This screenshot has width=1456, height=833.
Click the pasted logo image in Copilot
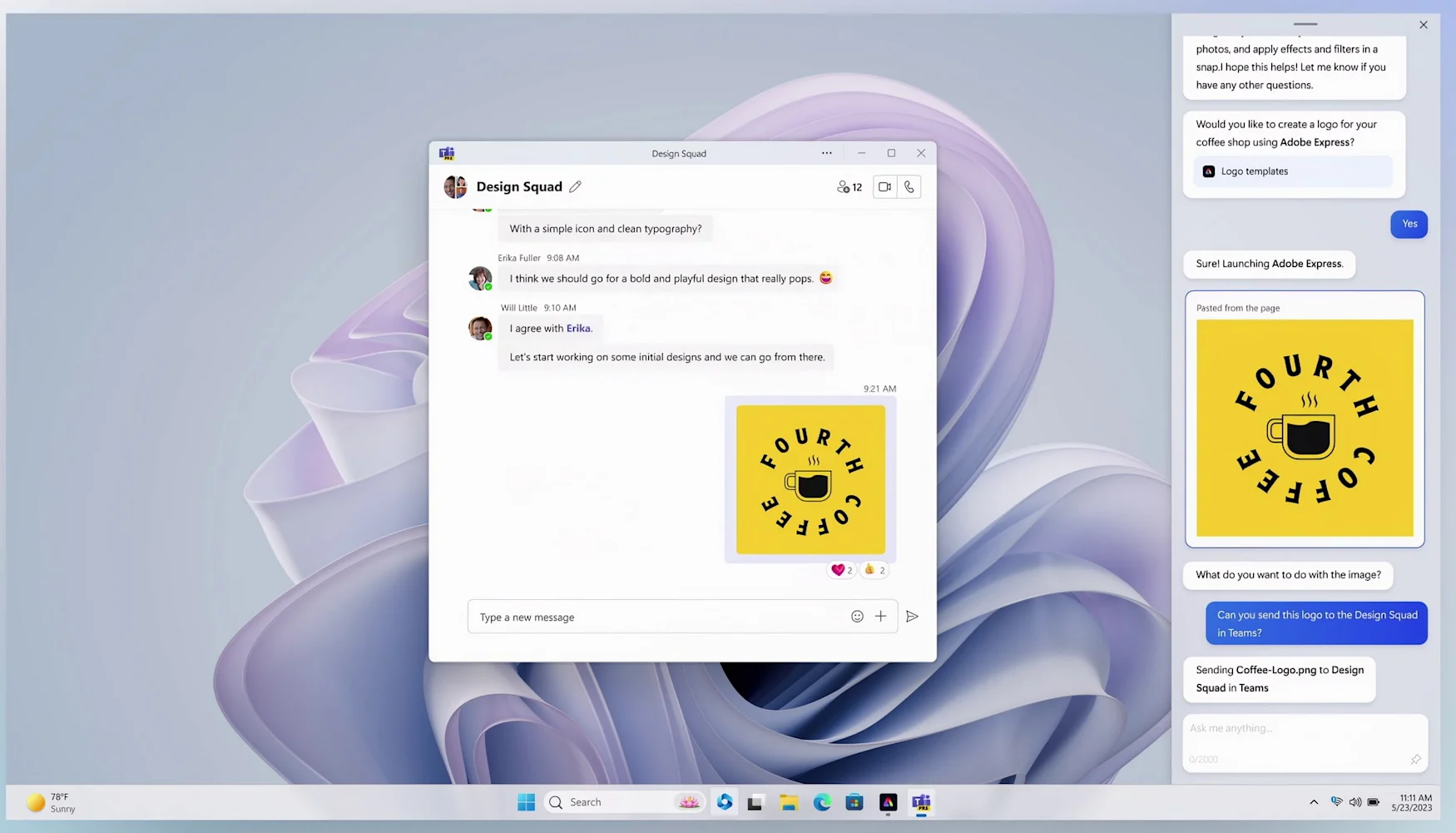1304,428
